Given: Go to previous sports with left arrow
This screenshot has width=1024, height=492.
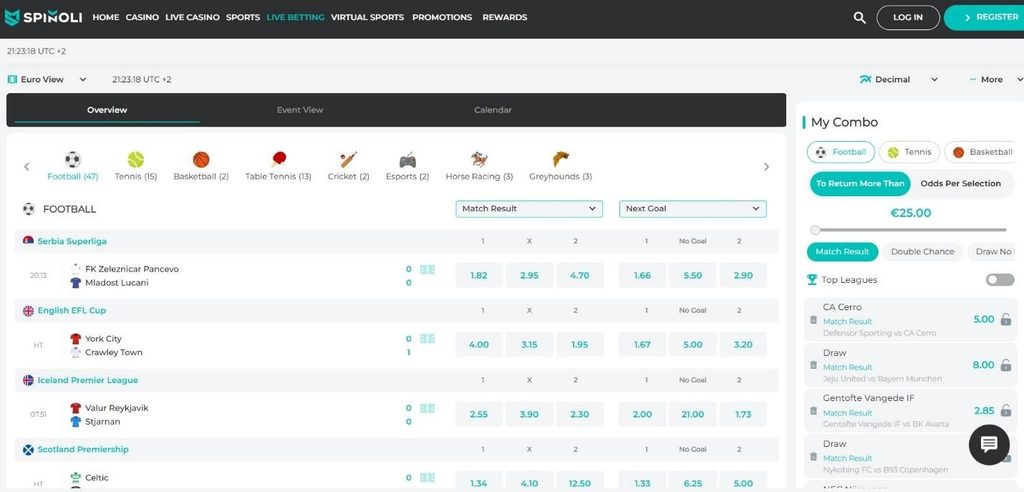Looking at the screenshot, I should click(x=27, y=167).
